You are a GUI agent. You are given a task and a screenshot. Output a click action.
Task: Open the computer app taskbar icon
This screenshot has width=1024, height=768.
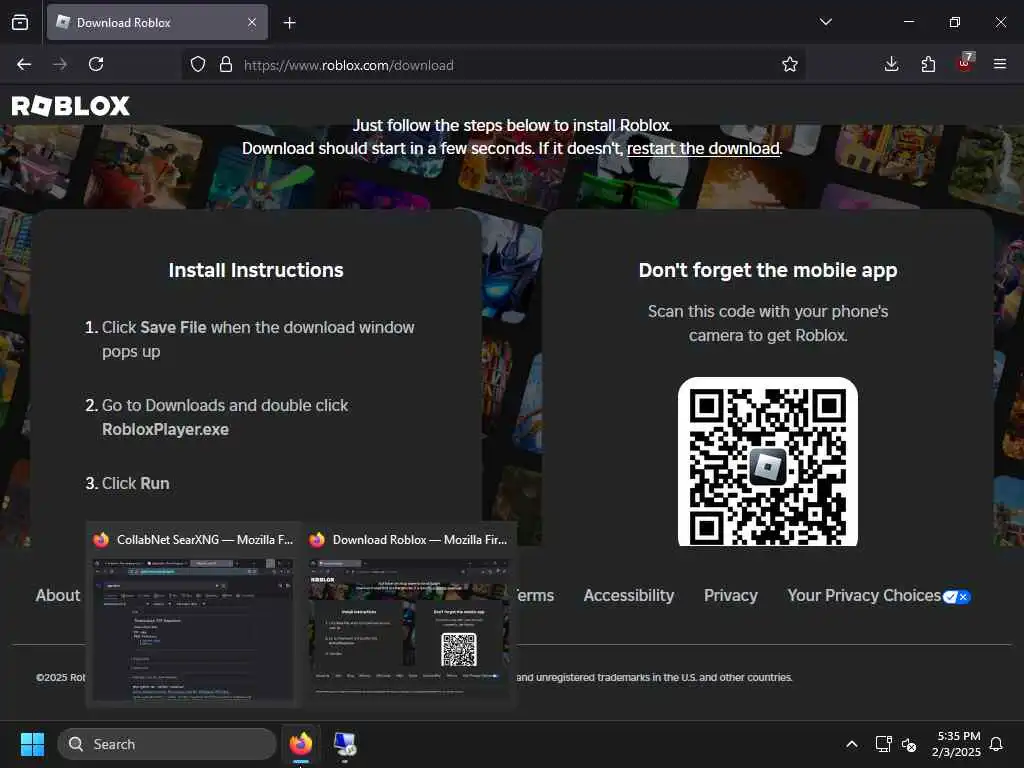(345, 745)
